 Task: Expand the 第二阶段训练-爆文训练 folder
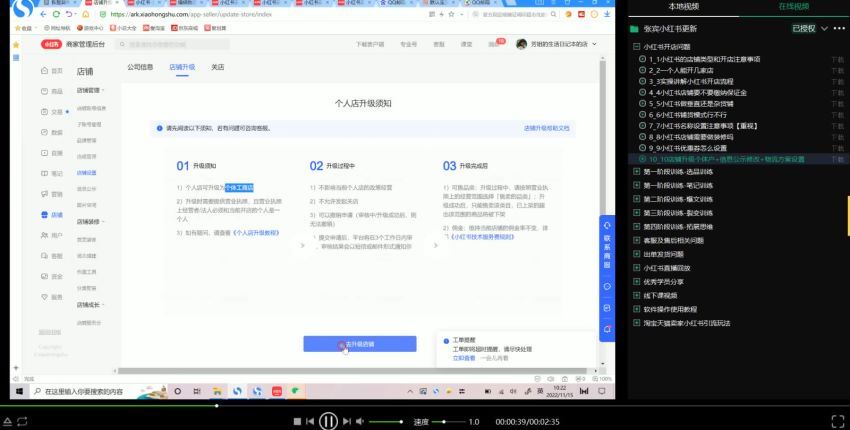(x=636, y=199)
